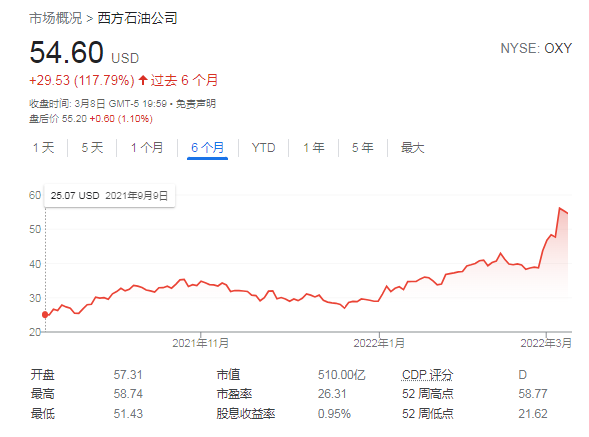The width and height of the screenshot is (589, 437).
Task: Switch chart to YTD
Action: (x=263, y=148)
